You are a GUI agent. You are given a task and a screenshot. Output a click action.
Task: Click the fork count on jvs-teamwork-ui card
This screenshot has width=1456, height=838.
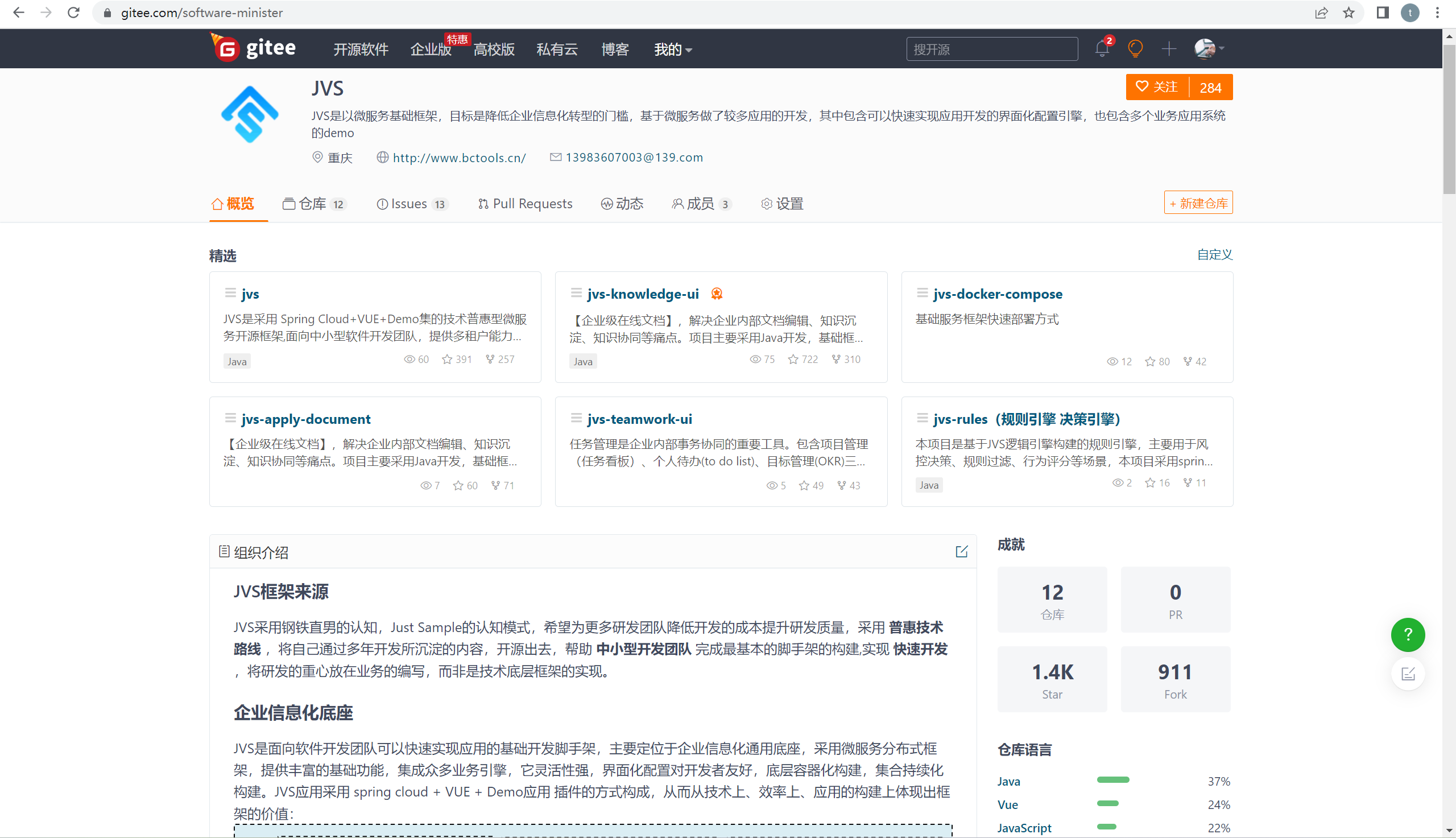[849, 485]
